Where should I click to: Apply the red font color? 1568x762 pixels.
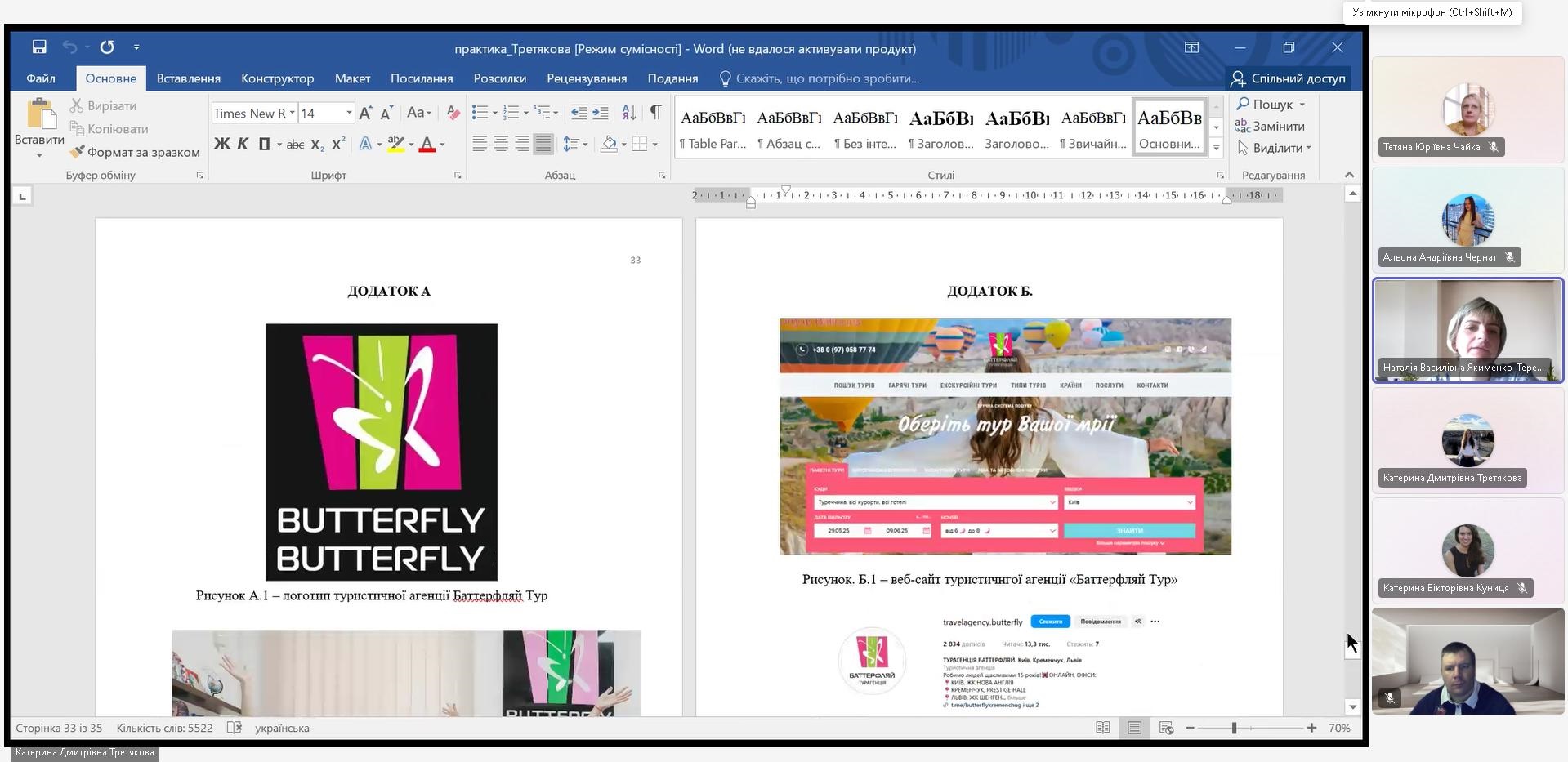(x=427, y=145)
